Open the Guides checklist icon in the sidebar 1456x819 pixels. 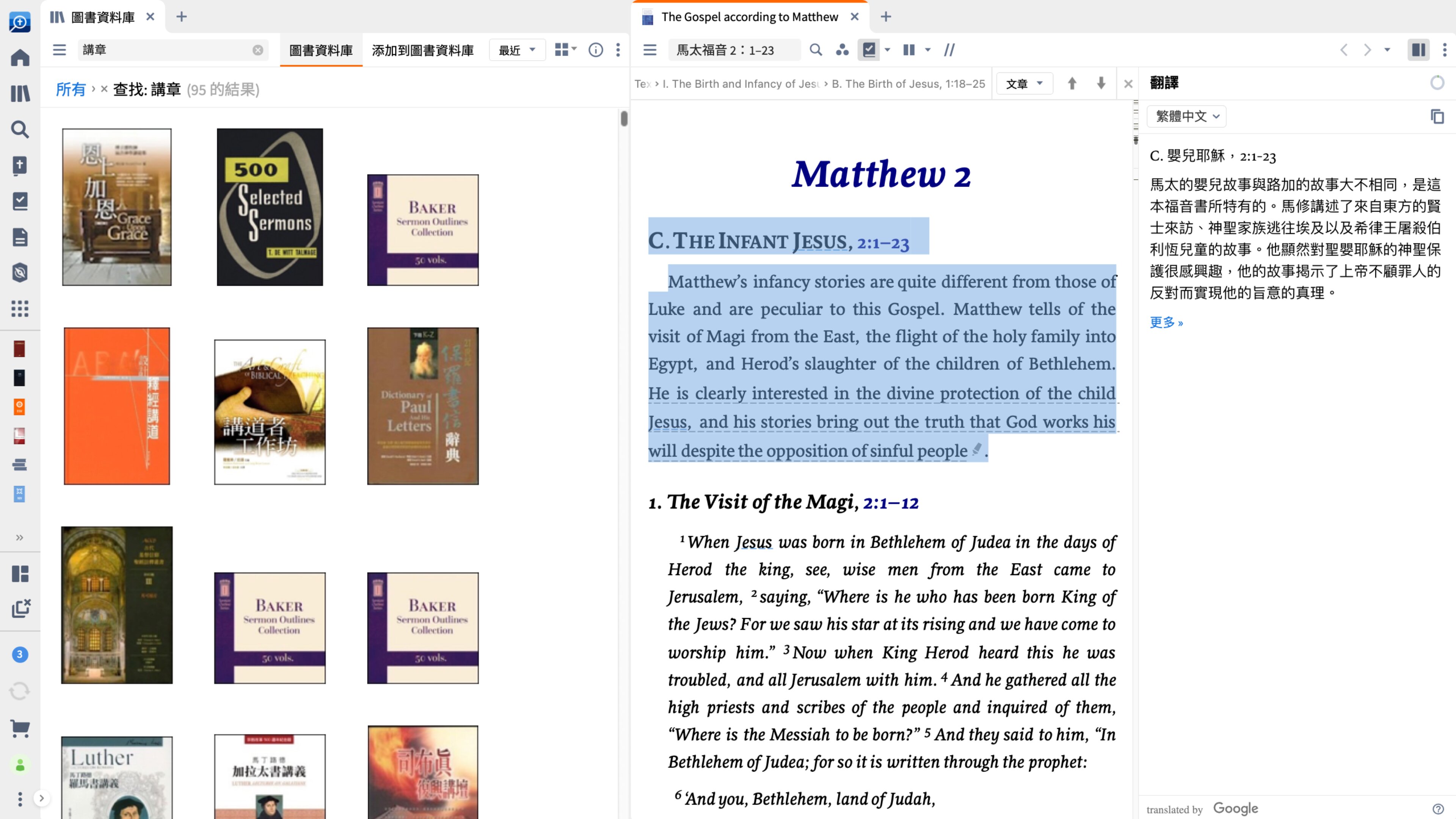point(20,201)
